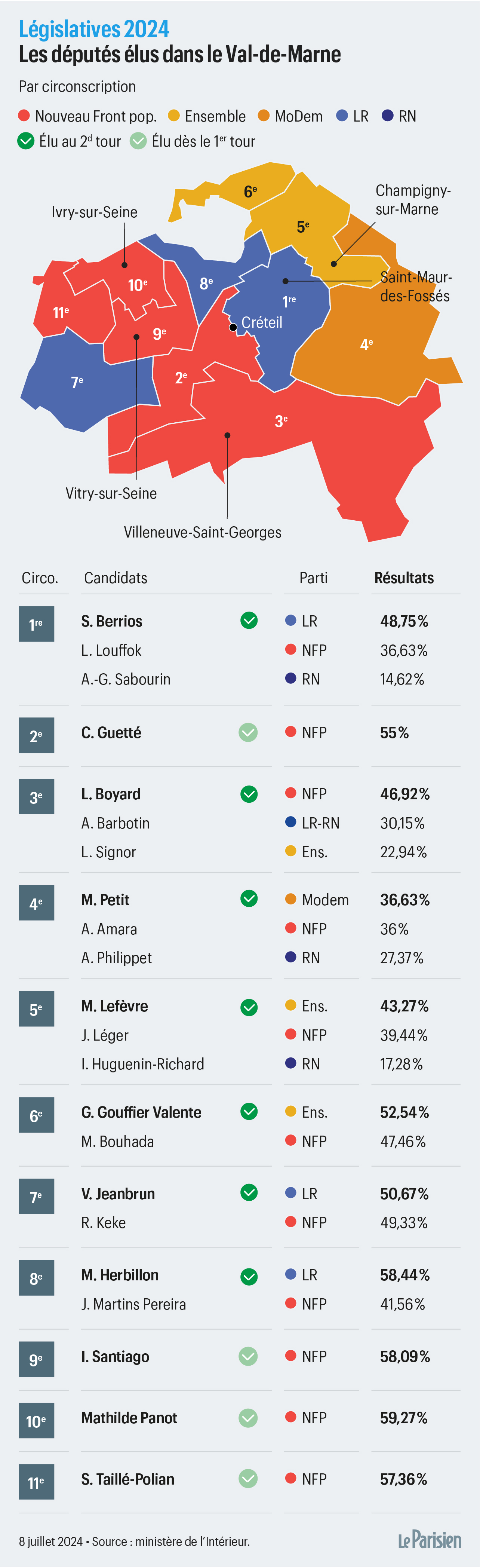Viewport: 480px width, 1568px height.
Task: Click the 'Élu au 2d tour' legend checkmark
Action: click(x=25, y=141)
